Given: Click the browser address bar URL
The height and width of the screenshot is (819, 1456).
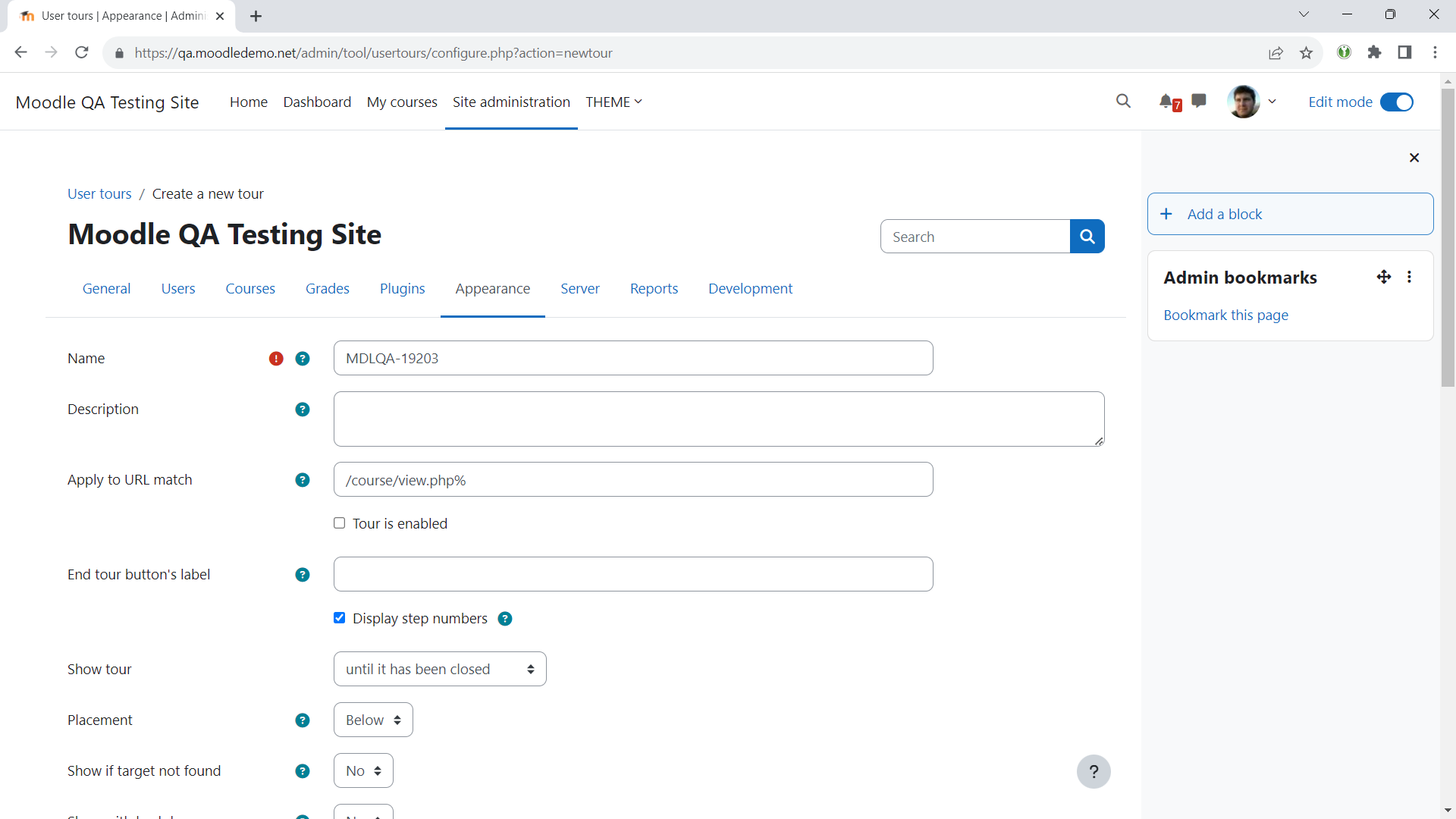Looking at the screenshot, I should [373, 53].
